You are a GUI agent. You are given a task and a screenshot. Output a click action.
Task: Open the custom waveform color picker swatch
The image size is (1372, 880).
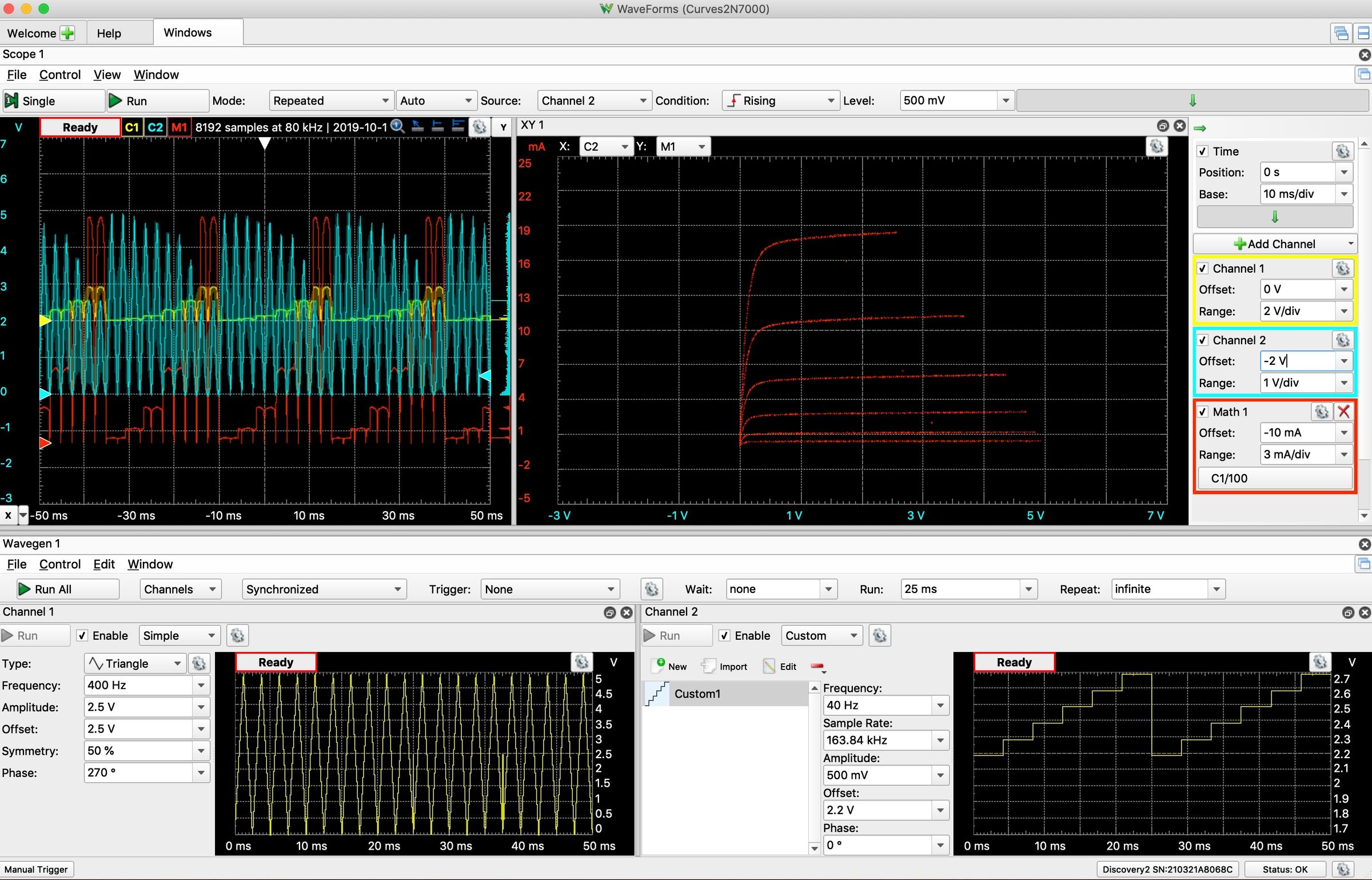[817, 666]
